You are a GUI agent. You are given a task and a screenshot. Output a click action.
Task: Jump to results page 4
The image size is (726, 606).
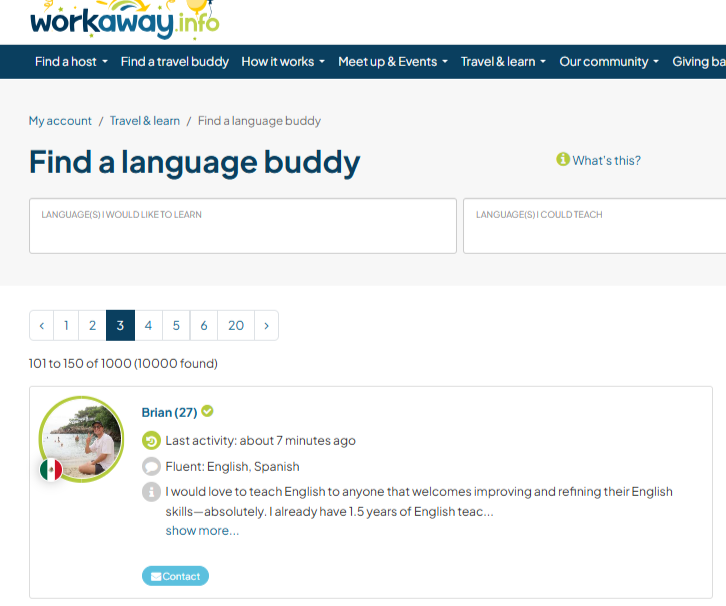[x=148, y=325]
